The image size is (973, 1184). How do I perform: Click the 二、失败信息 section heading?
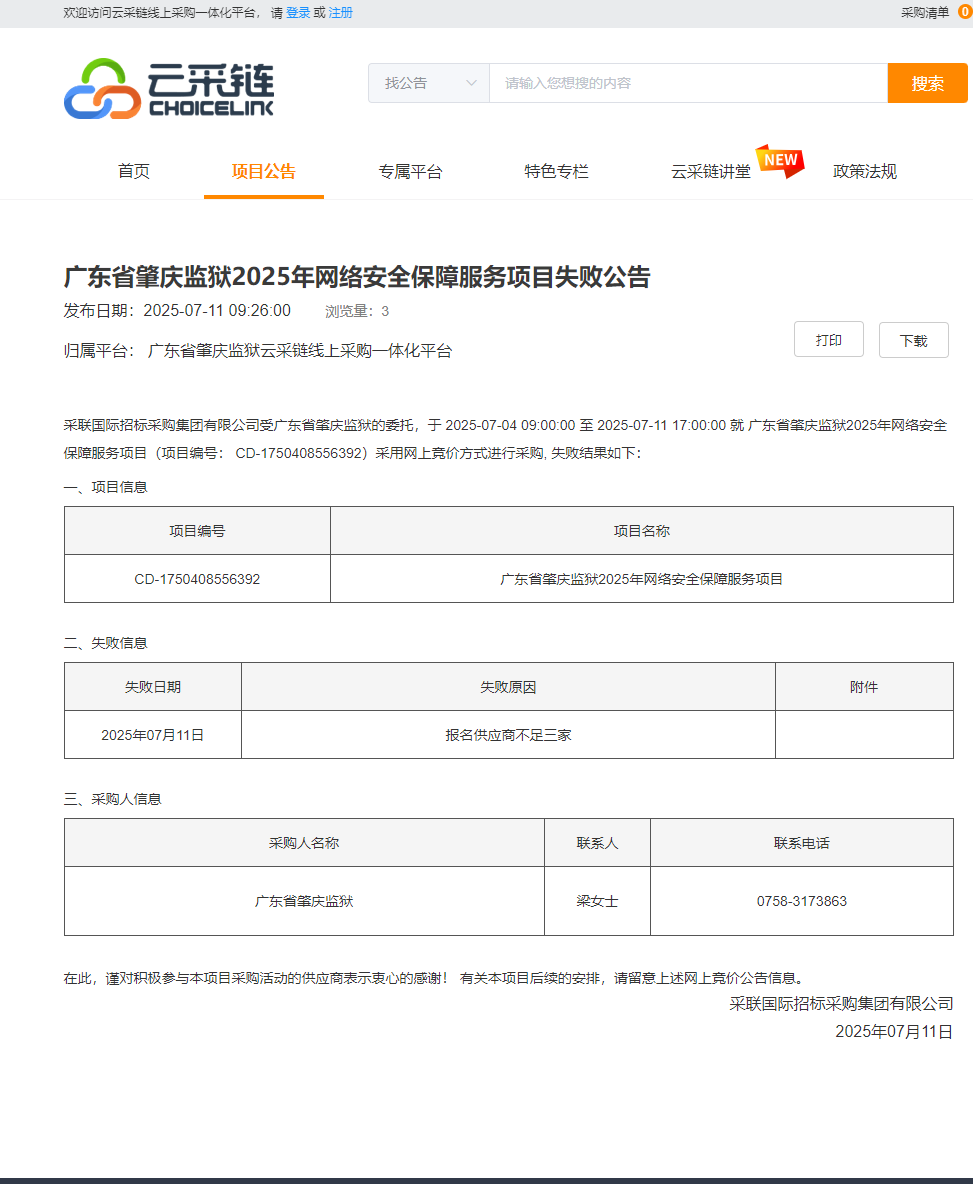click(106, 643)
